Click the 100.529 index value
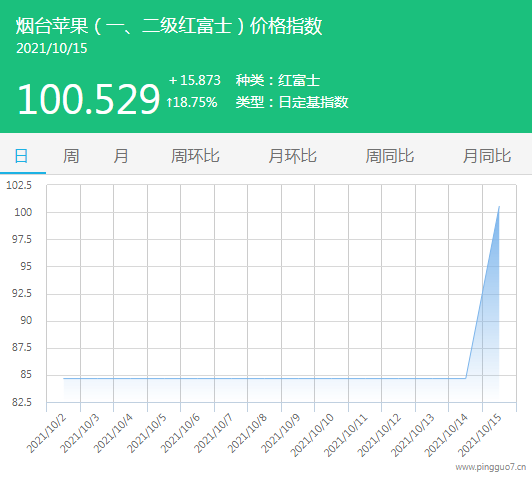Screen dimensions: 532x477 88,99
